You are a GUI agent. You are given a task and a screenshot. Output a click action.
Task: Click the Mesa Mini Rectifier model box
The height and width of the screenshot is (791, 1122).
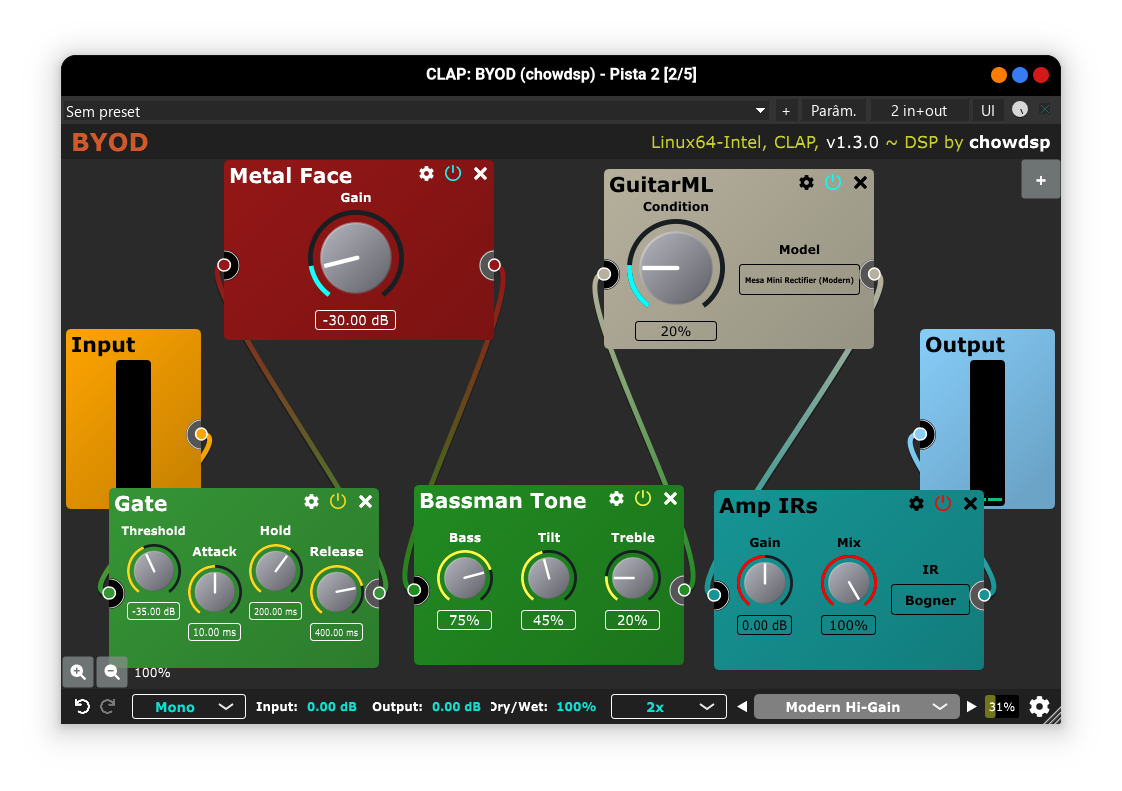coord(799,280)
